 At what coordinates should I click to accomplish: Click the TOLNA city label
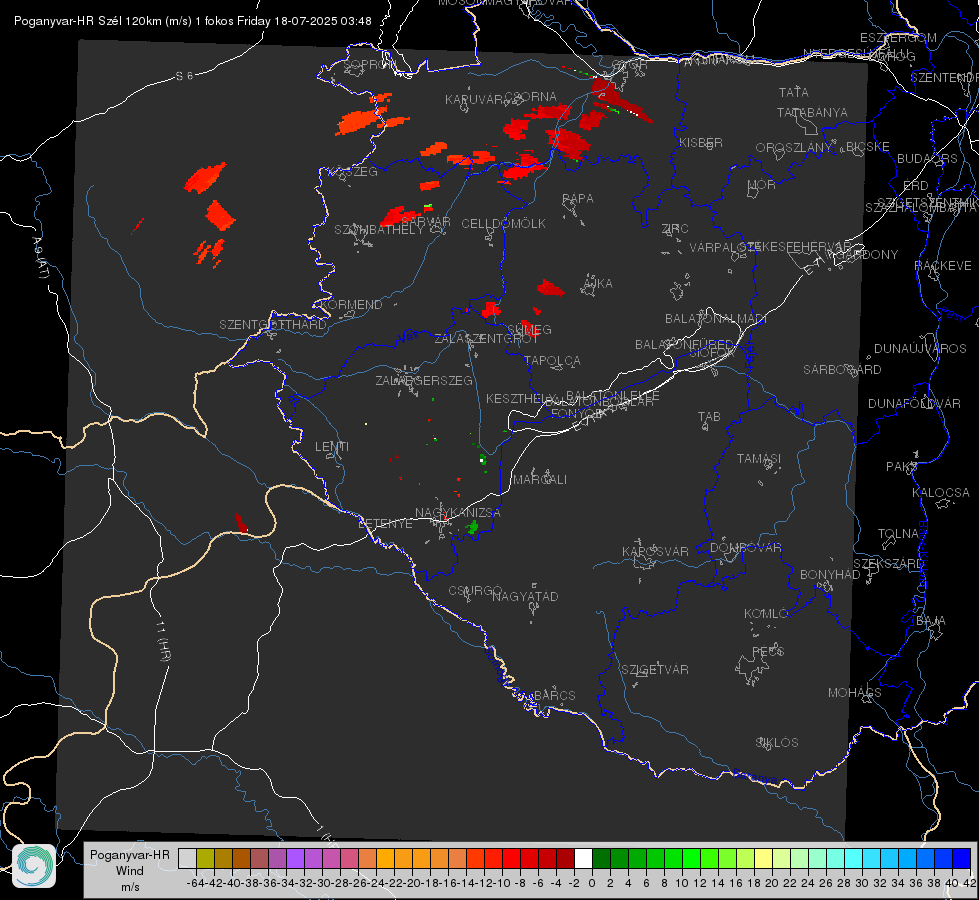tap(898, 533)
